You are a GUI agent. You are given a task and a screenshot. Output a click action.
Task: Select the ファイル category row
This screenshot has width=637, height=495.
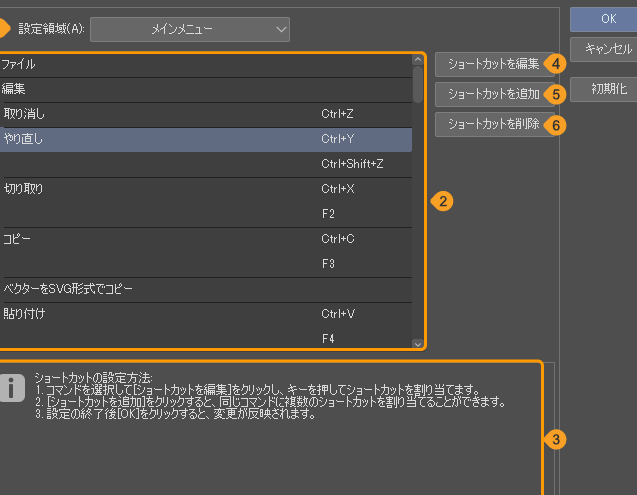pyautogui.click(x=206, y=65)
